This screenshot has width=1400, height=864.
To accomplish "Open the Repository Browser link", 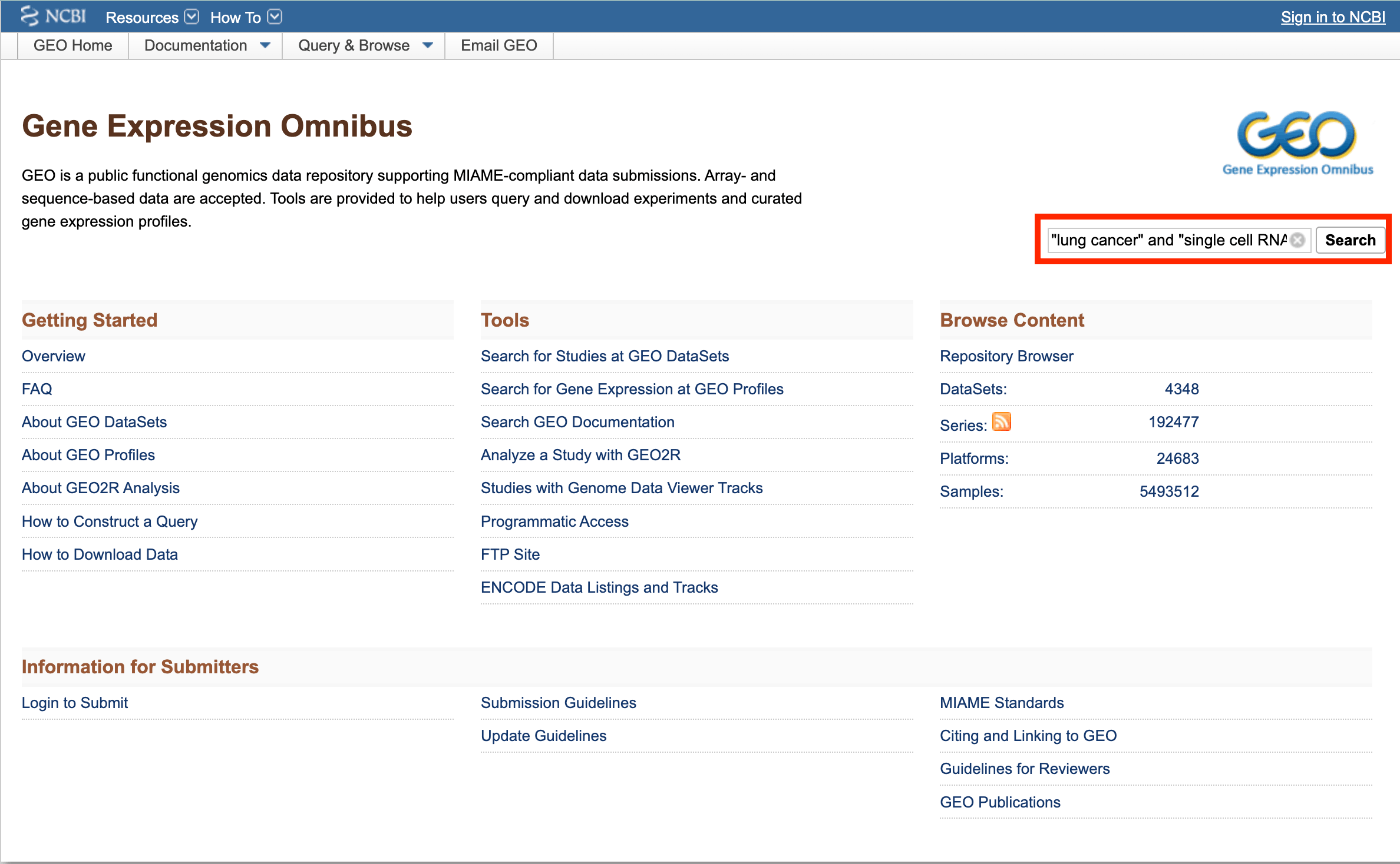I will pos(1007,356).
